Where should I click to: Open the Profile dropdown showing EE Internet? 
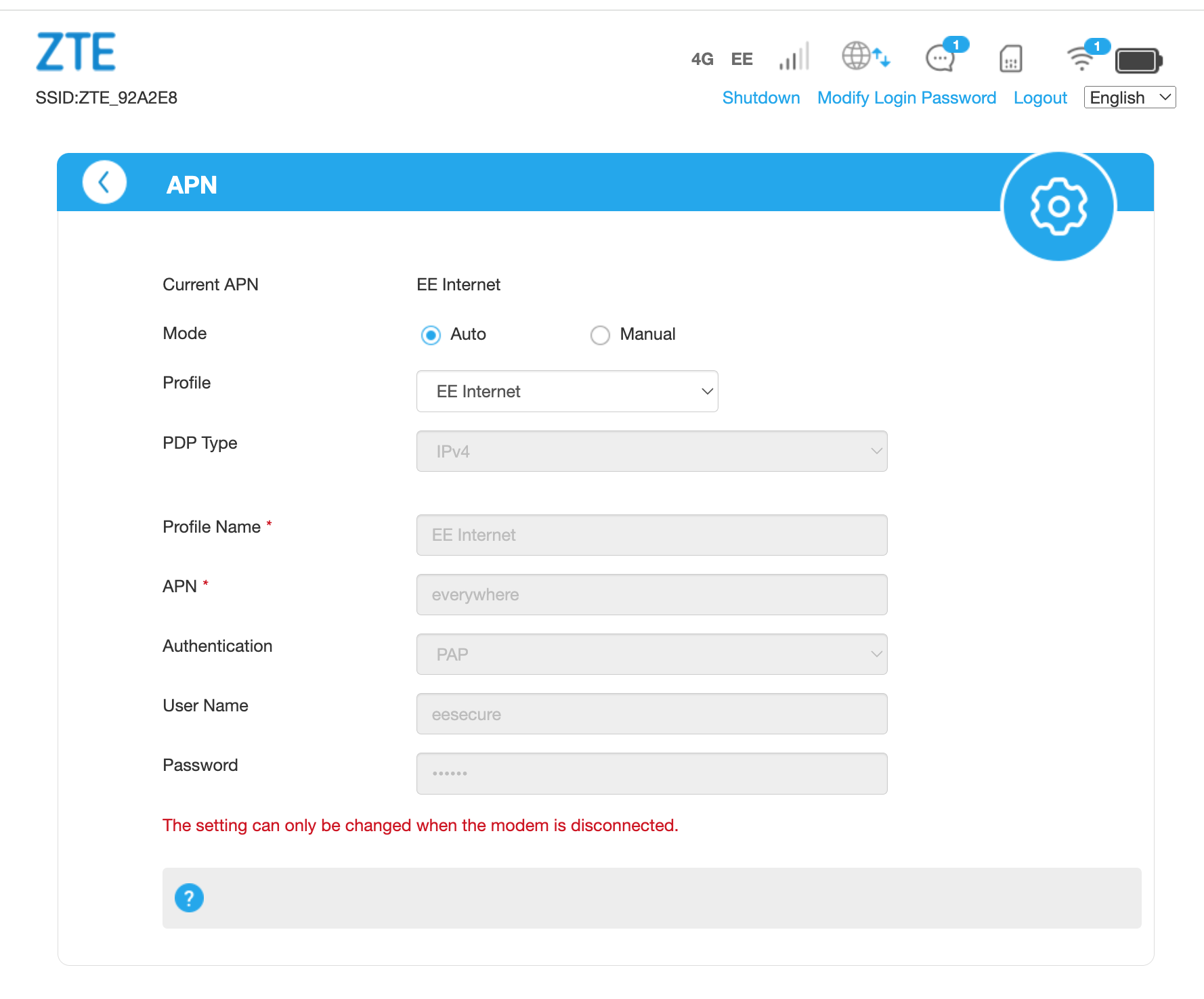pyautogui.click(x=567, y=391)
